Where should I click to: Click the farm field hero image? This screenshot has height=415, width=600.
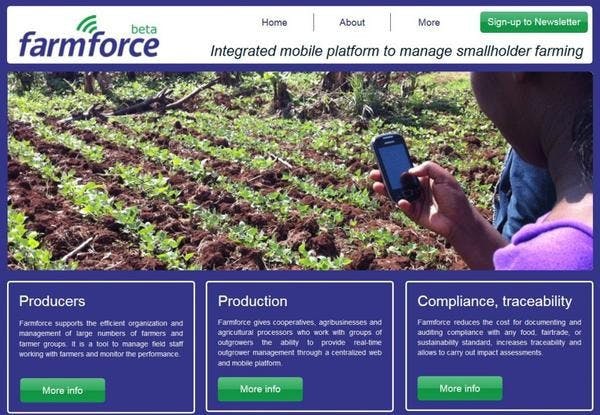tap(300, 171)
